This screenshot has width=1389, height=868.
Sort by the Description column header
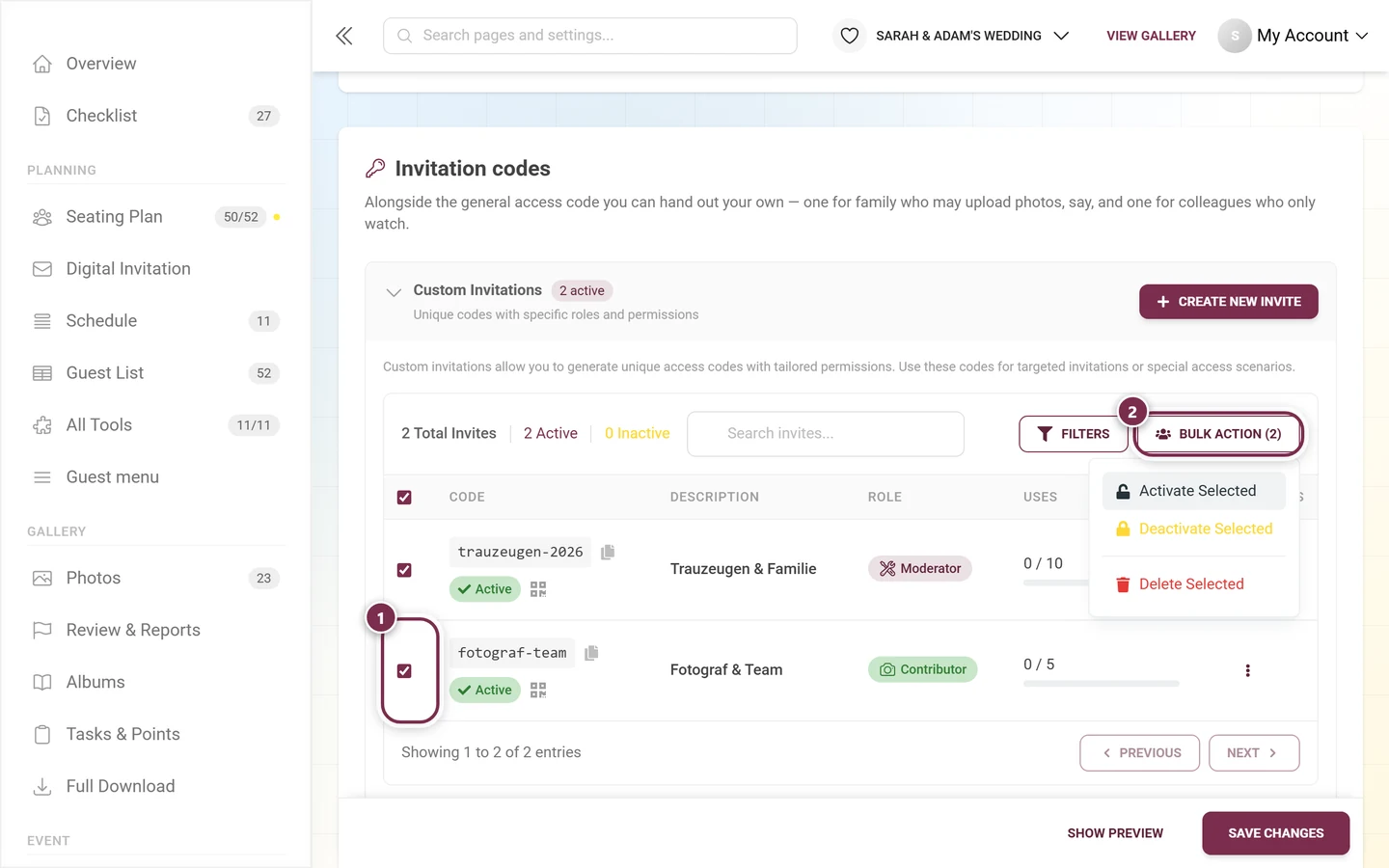tap(715, 498)
